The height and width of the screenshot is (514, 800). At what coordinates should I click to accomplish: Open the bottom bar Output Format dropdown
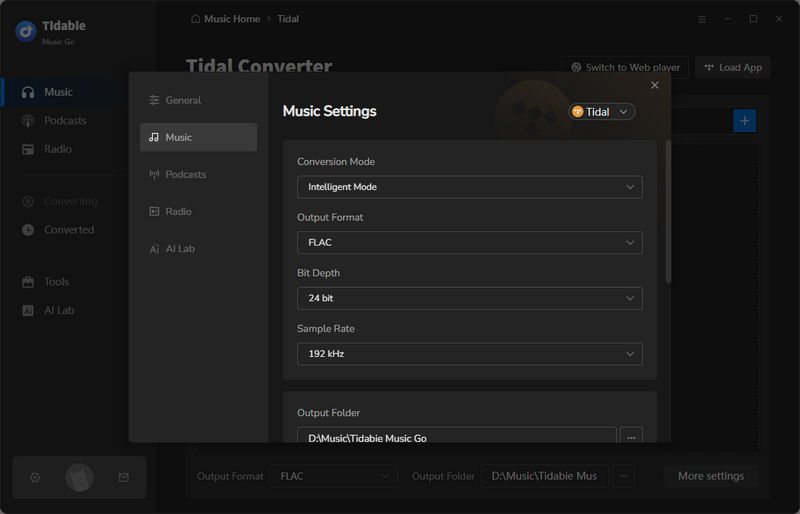(333, 476)
